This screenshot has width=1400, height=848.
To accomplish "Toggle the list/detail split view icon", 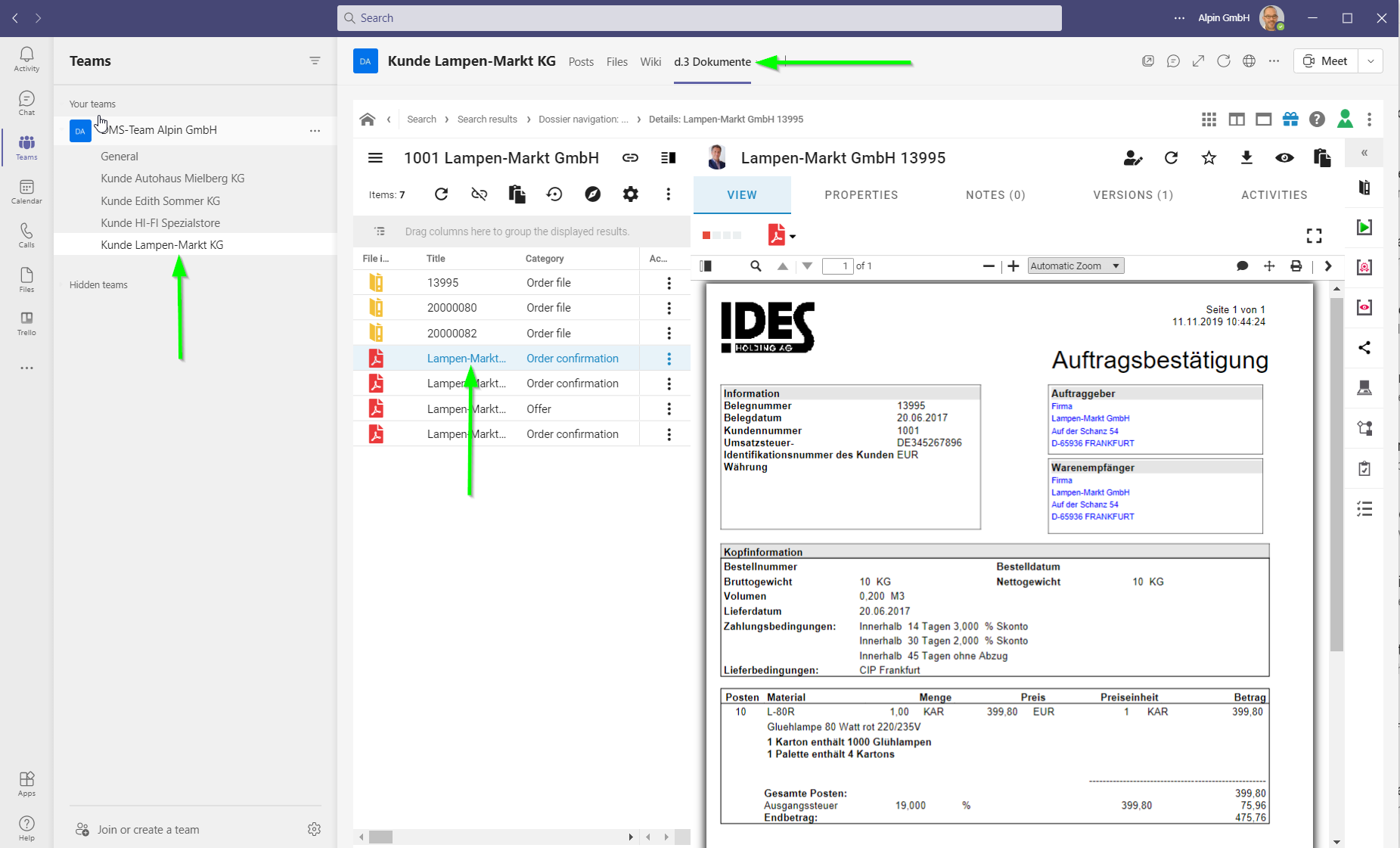I will pos(668,157).
